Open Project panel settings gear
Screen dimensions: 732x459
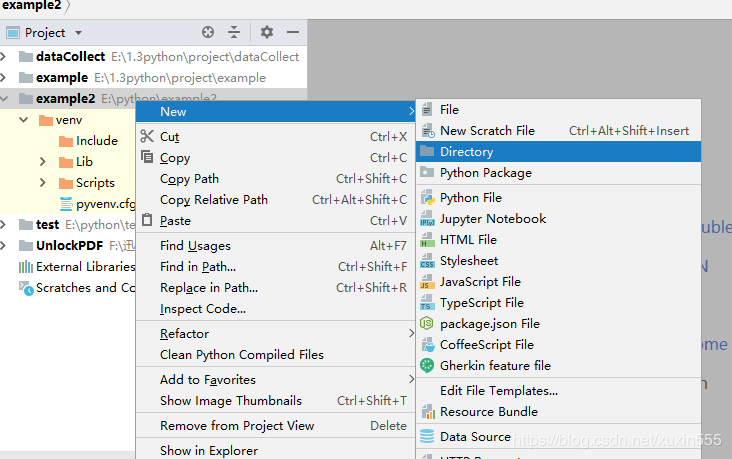click(267, 33)
